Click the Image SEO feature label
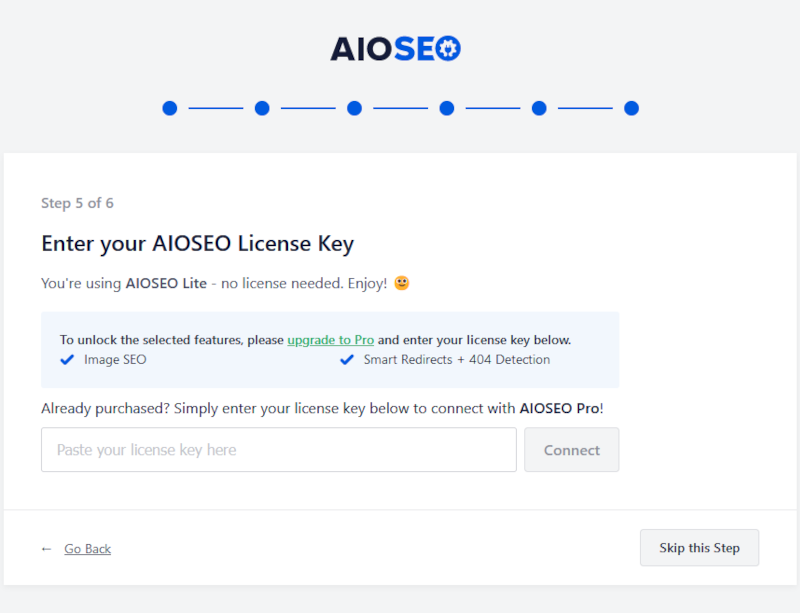800x613 pixels. click(115, 360)
